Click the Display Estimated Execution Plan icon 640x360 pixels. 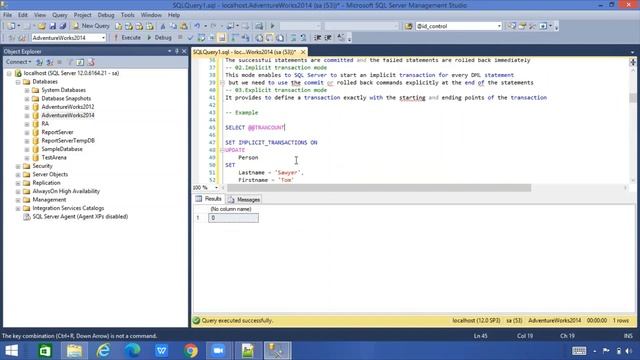(x=201, y=38)
